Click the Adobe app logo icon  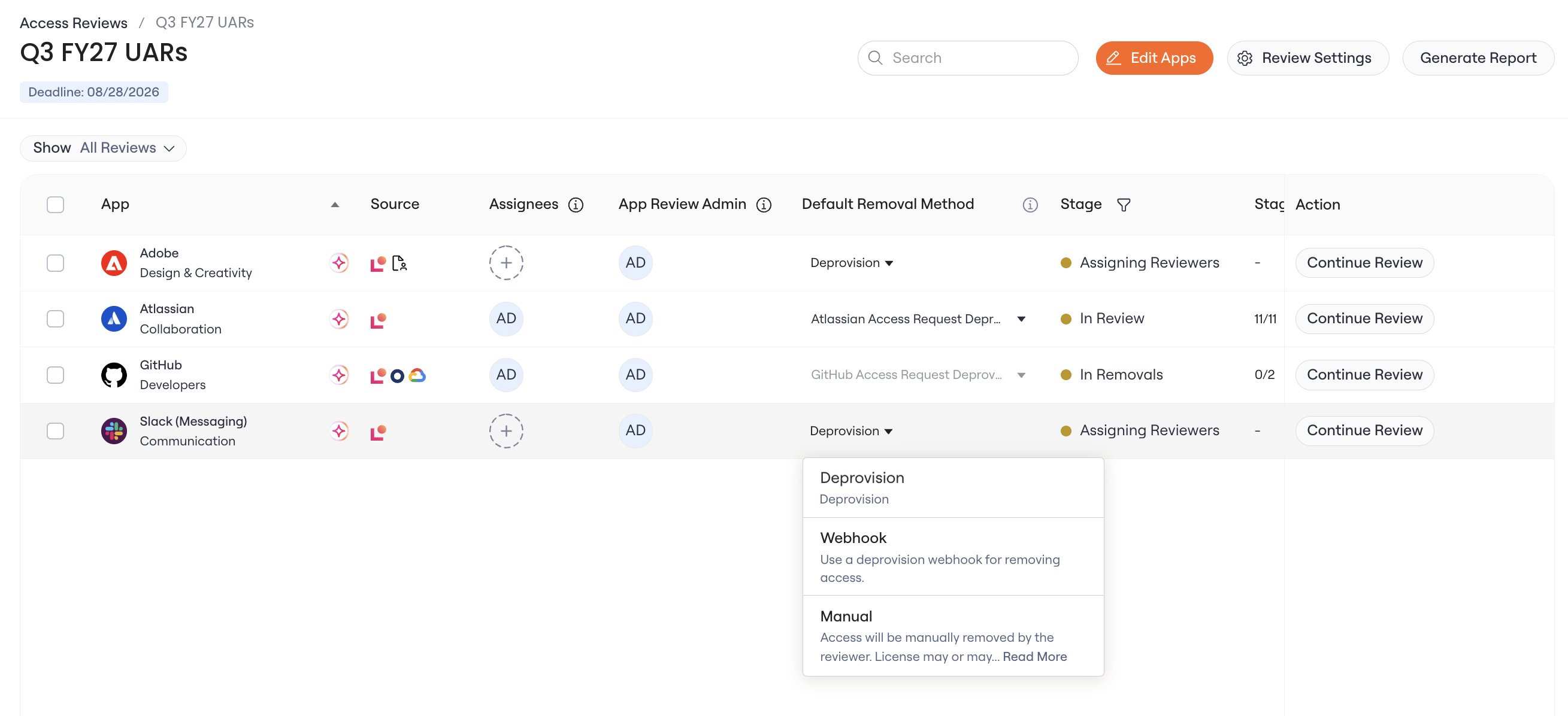114,263
